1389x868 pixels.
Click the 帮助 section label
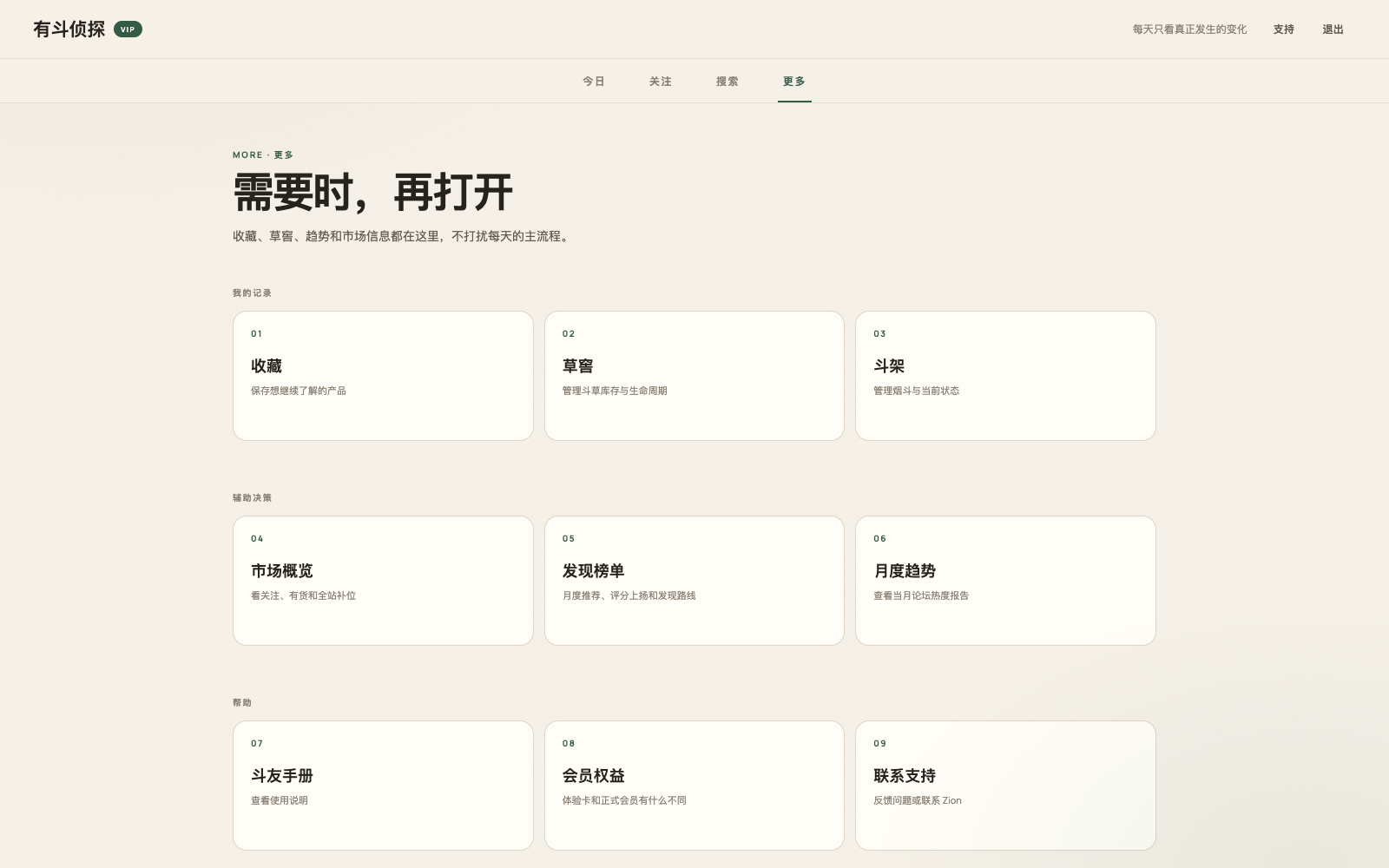point(242,703)
